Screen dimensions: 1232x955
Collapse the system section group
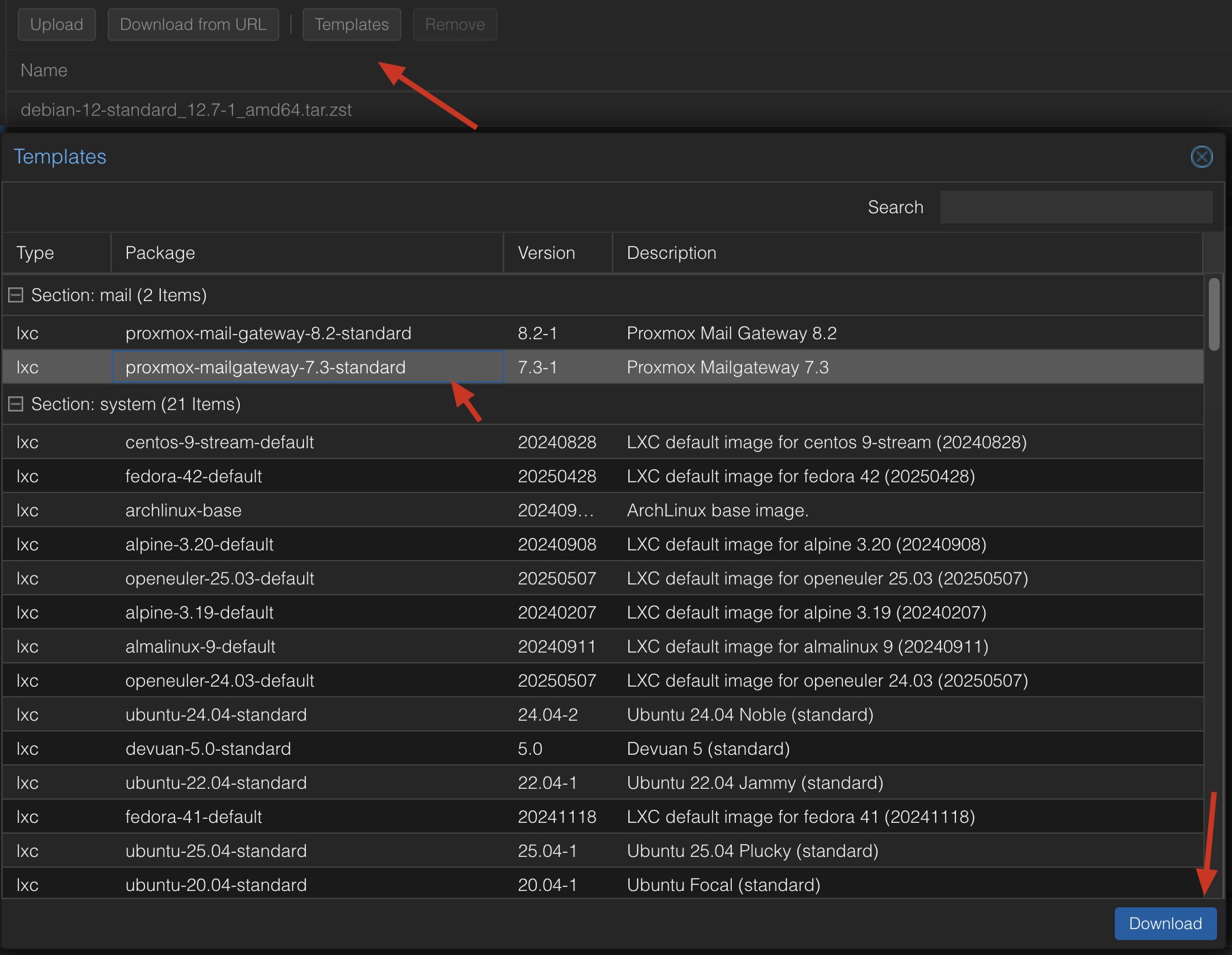point(16,404)
